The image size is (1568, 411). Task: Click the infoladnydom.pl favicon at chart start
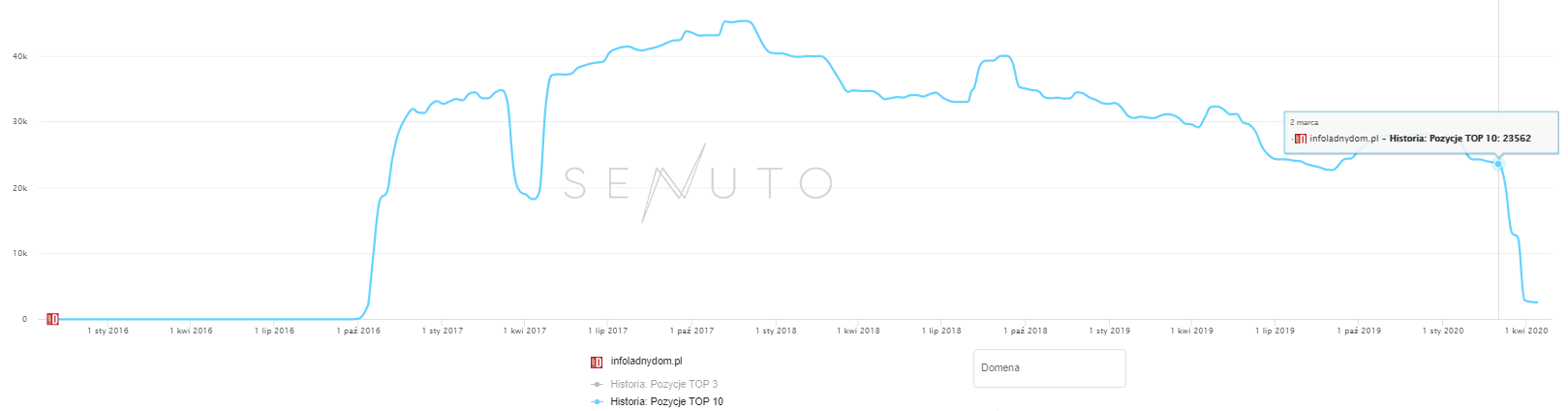(52, 319)
